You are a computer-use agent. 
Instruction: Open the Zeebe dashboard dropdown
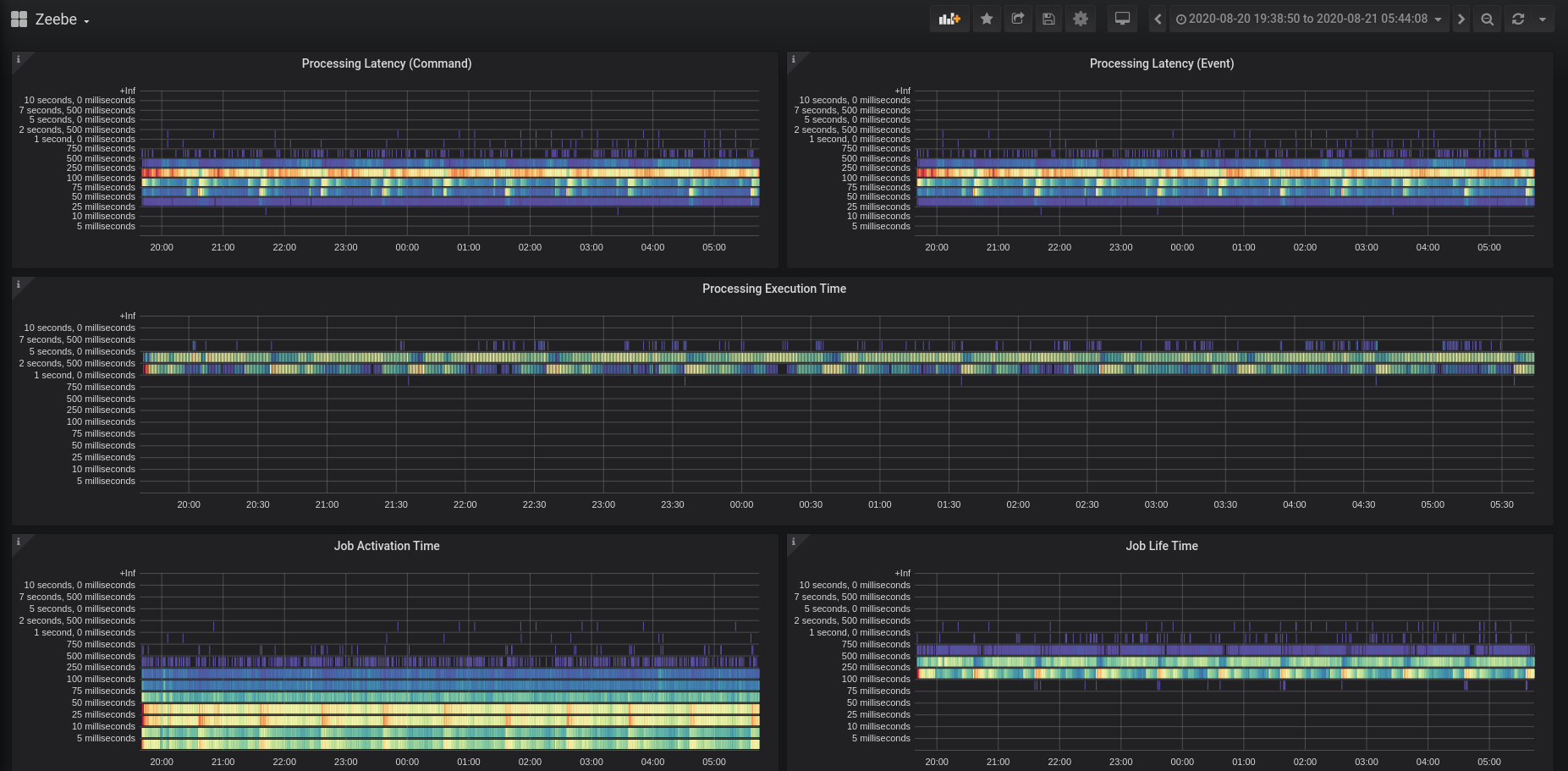click(62, 19)
